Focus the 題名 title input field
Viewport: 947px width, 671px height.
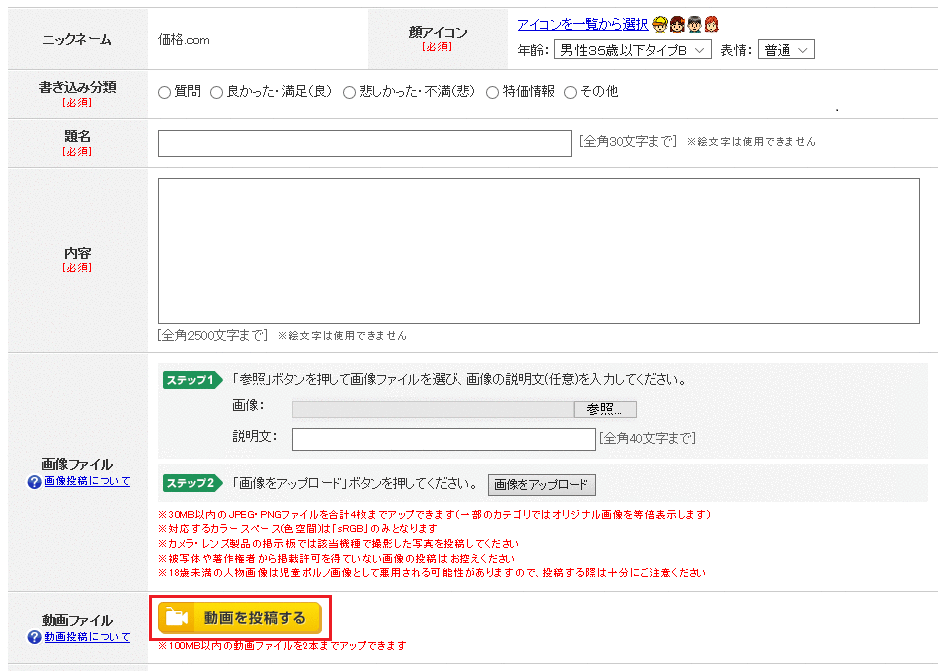(365, 143)
